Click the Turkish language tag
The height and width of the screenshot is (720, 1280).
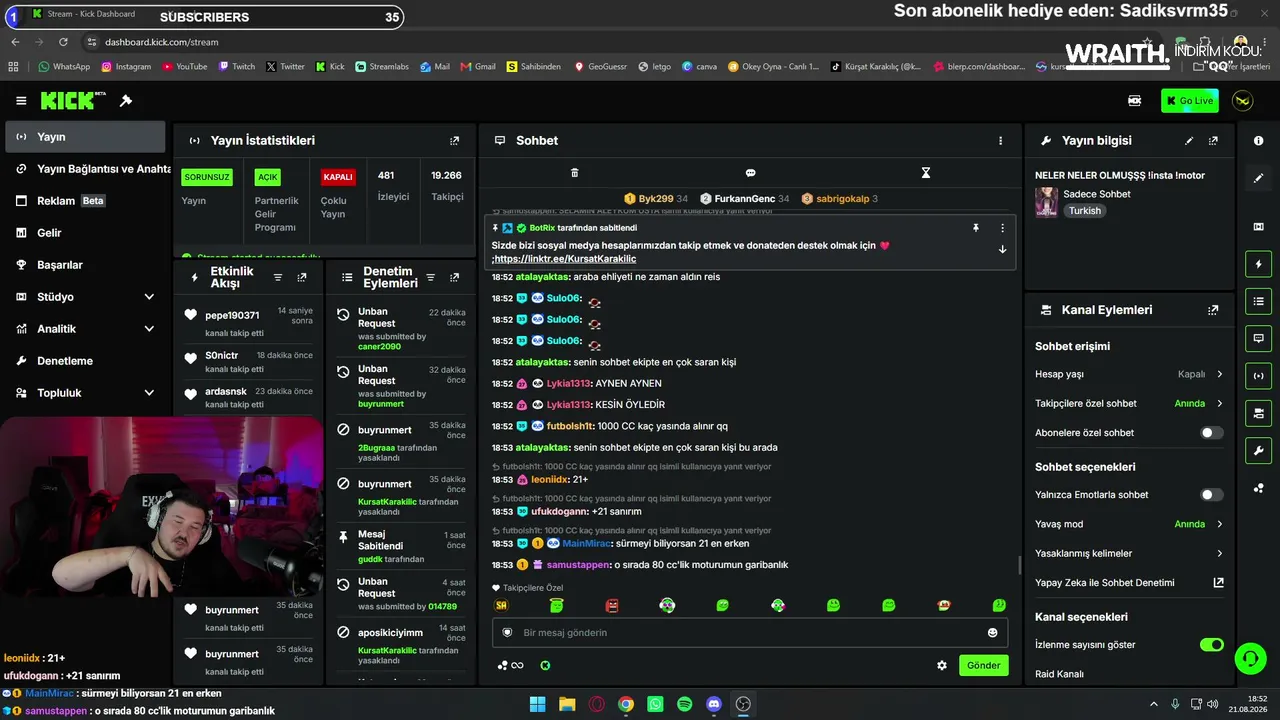pyautogui.click(x=1084, y=211)
